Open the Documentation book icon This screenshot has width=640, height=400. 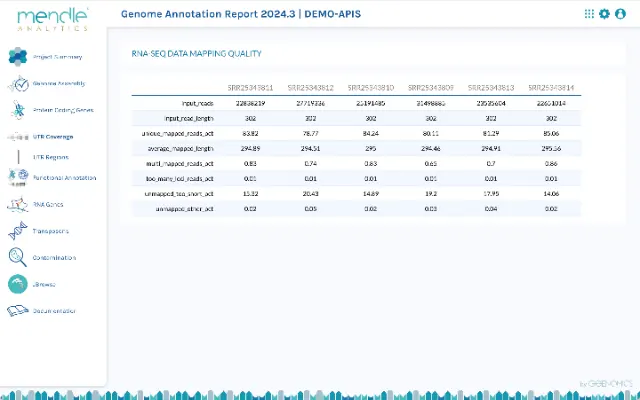tap(17, 311)
